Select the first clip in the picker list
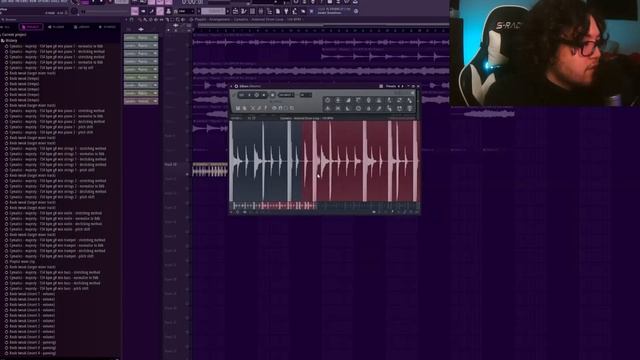 141,38
